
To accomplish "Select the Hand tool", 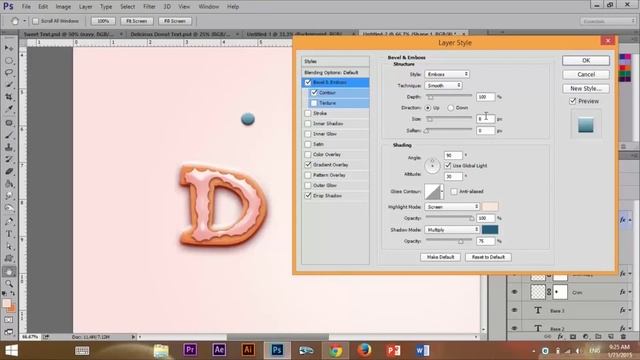I will click(x=9, y=271).
